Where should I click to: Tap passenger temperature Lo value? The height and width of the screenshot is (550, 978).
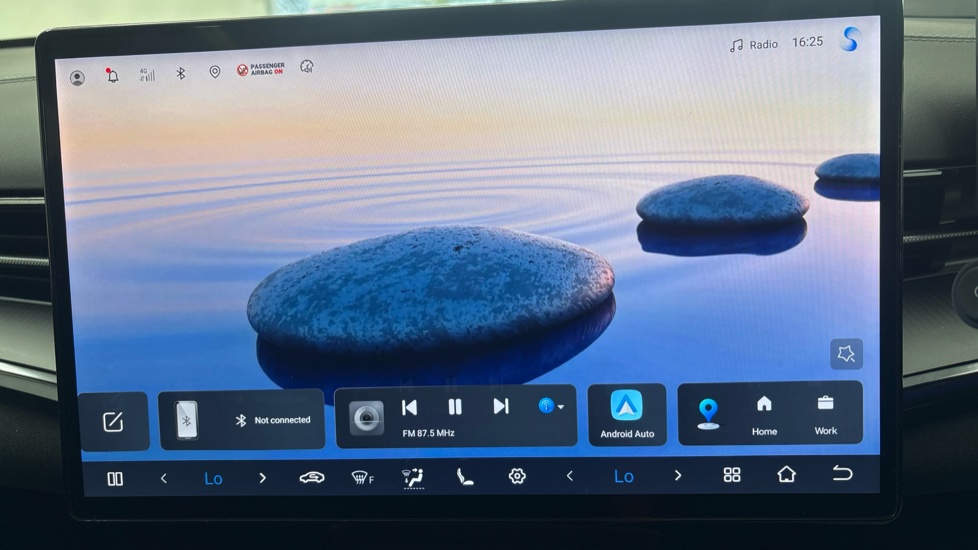tap(624, 476)
